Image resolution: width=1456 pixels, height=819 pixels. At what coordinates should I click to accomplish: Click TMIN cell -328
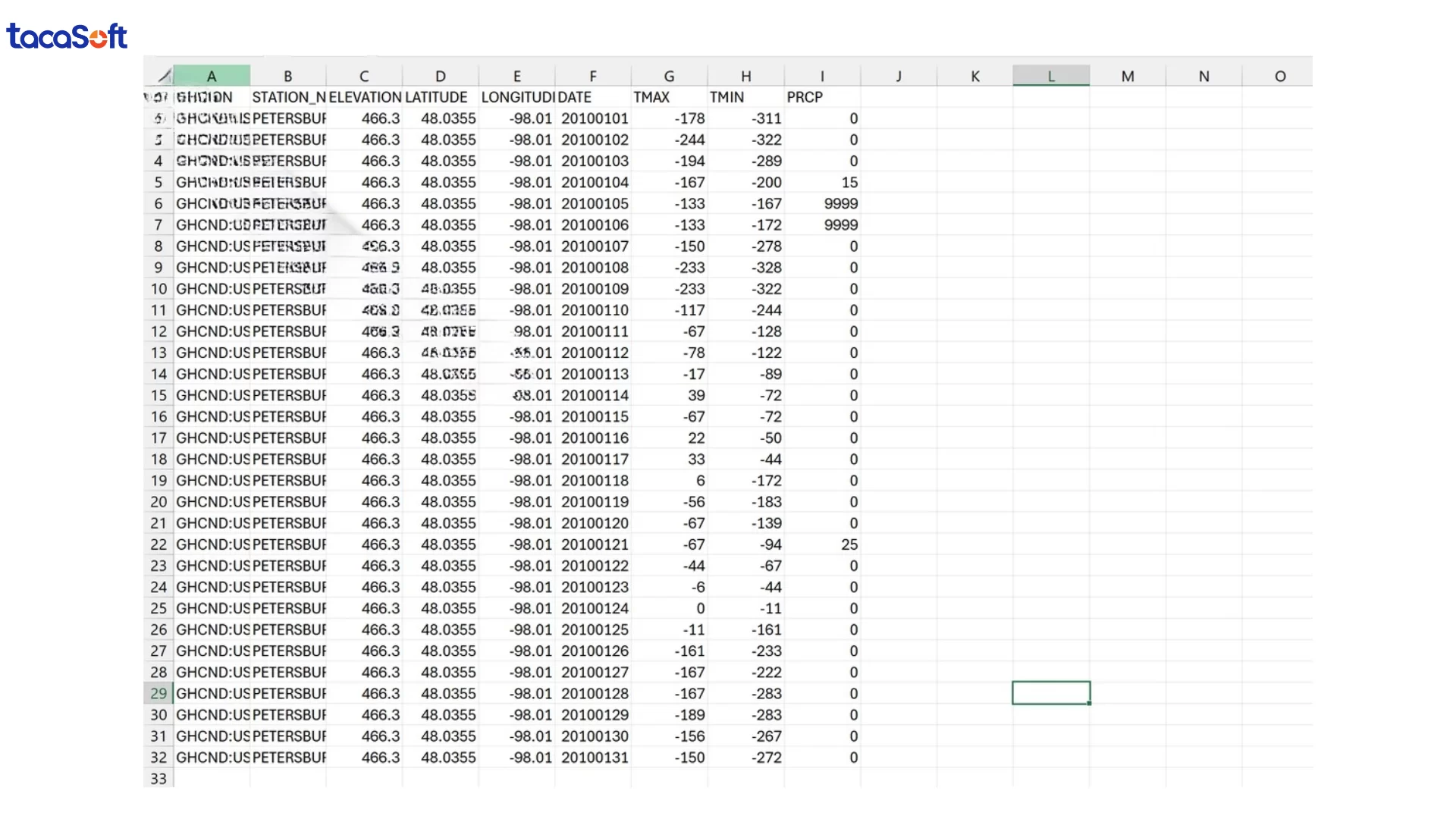[746, 267]
